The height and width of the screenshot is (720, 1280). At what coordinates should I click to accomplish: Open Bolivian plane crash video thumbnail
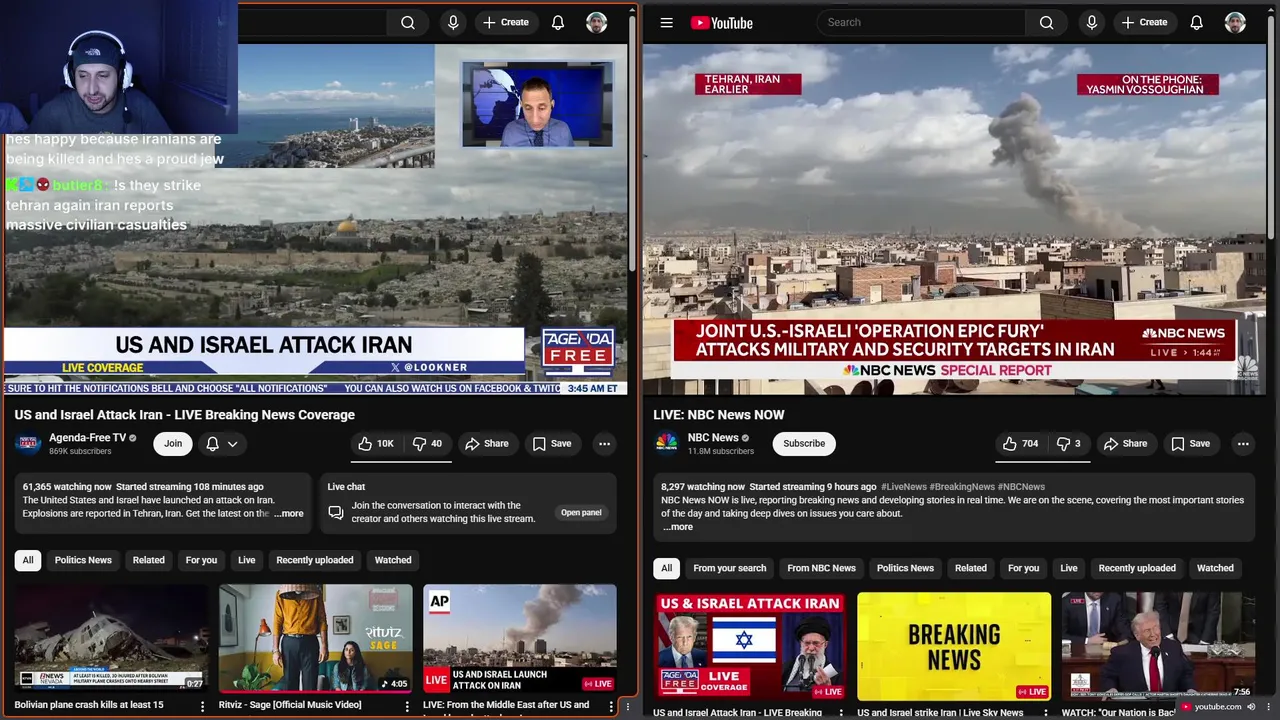pyautogui.click(x=112, y=638)
